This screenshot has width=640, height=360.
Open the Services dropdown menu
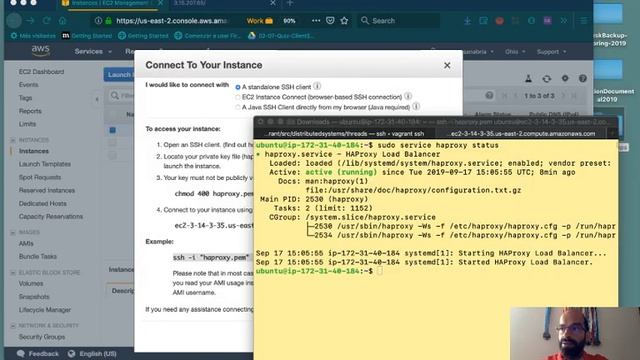click(x=93, y=51)
